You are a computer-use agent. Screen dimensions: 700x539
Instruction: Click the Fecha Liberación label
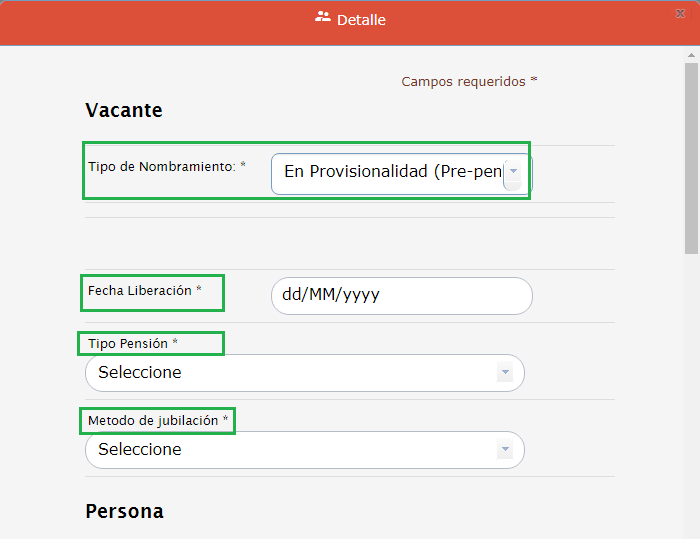144,291
